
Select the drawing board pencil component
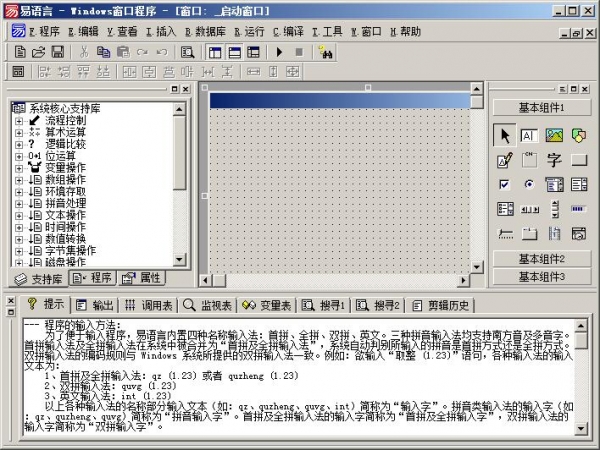(x=505, y=160)
